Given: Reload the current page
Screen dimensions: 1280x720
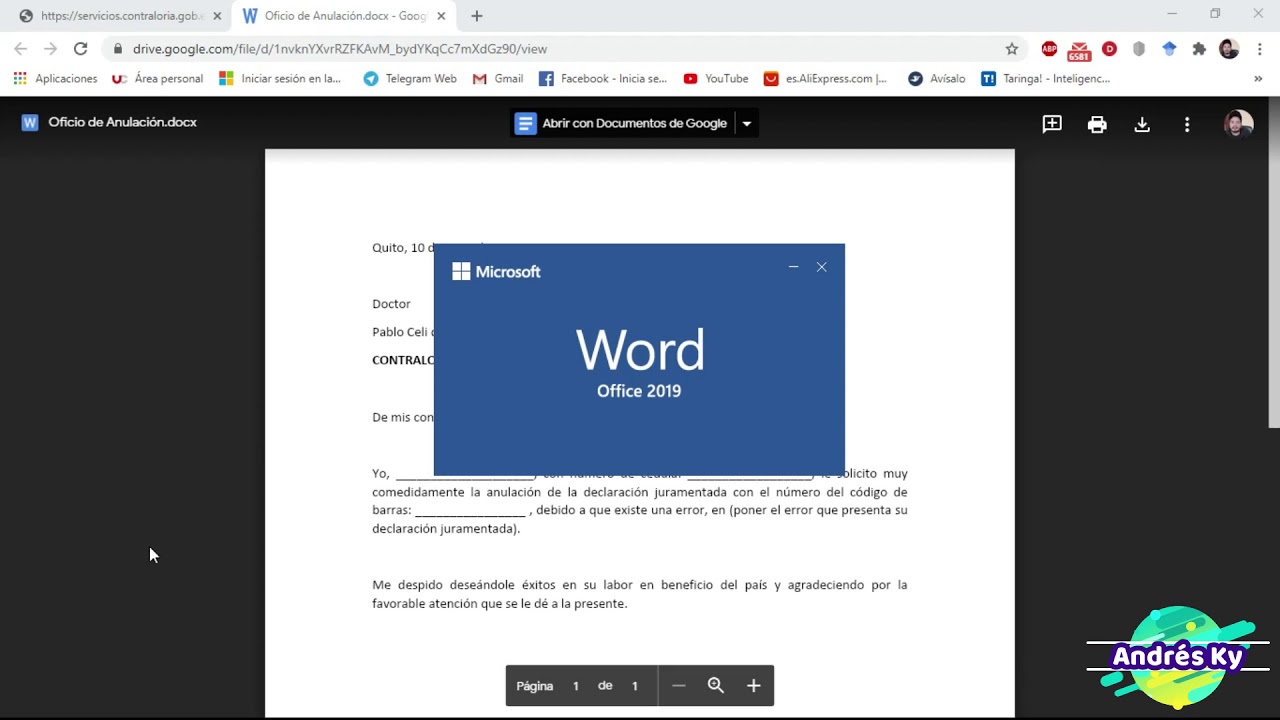Looking at the screenshot, I should pos(81,48).
